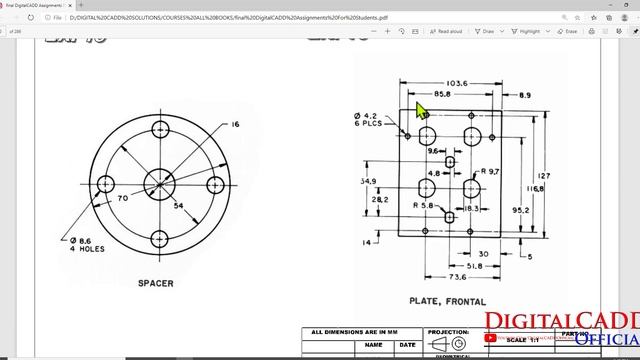Click the DATE column header in title block

[x=407, y=345]
